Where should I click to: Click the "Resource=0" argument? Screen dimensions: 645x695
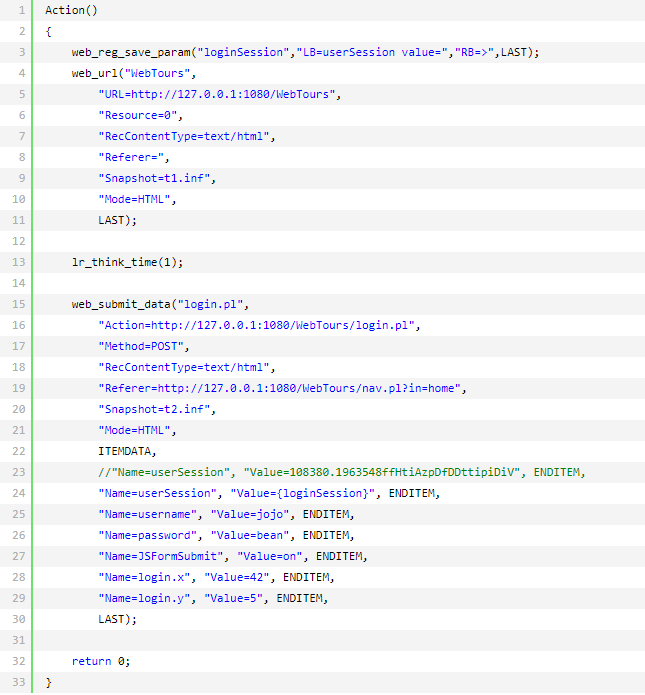tap(138, 115)
